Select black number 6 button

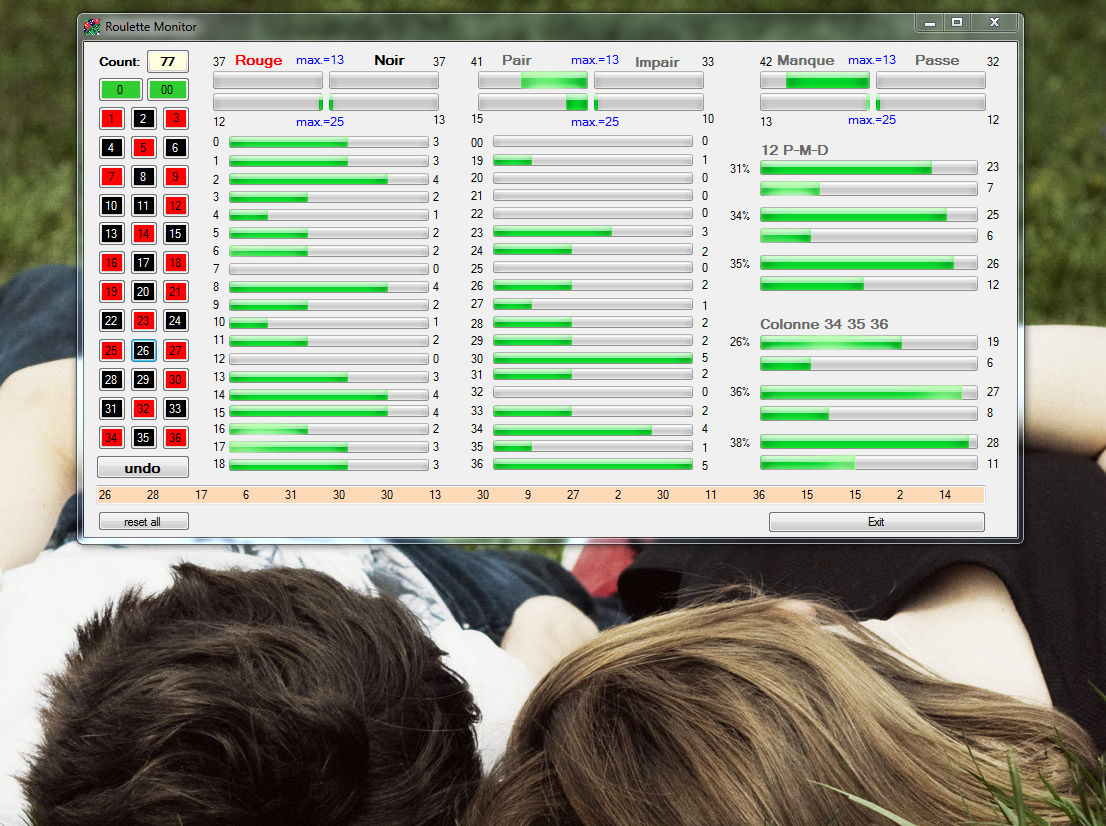tap(176, 147)
